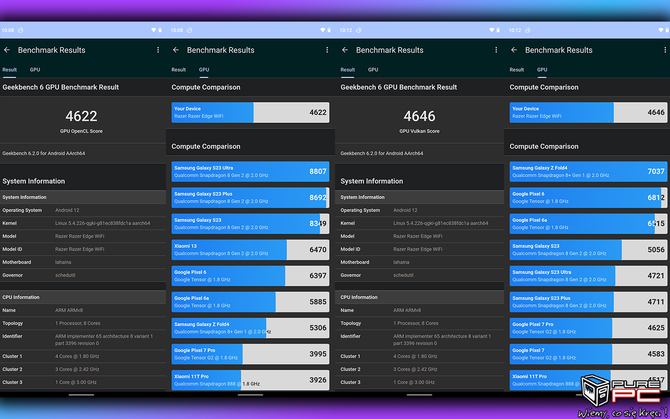Open the three-dot menu on the 4622 comparison screen
The width and height of the screenshot is (670, 419).
point(327,50)
